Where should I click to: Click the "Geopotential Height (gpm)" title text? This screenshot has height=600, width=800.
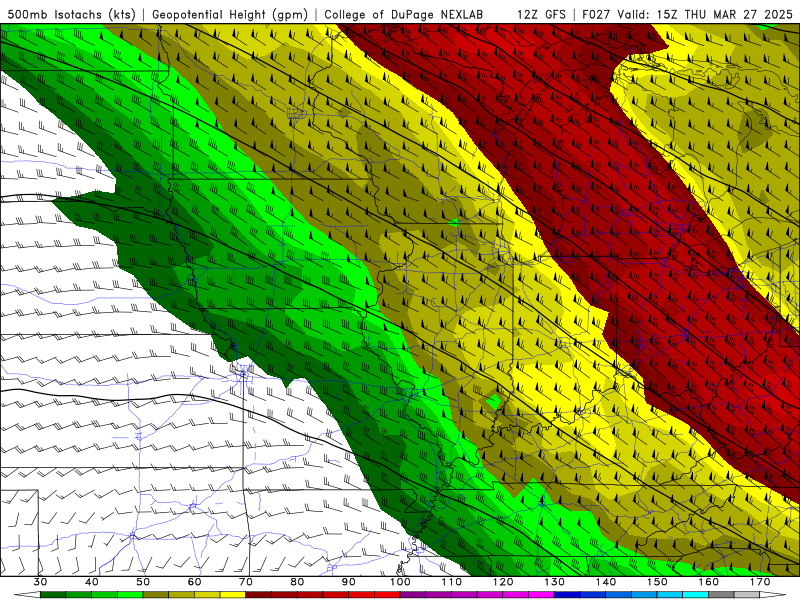point(230,15)
